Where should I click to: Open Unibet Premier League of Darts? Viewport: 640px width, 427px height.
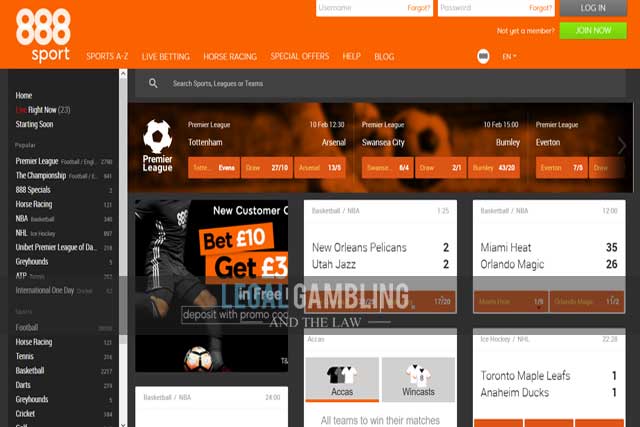(64, 247)
